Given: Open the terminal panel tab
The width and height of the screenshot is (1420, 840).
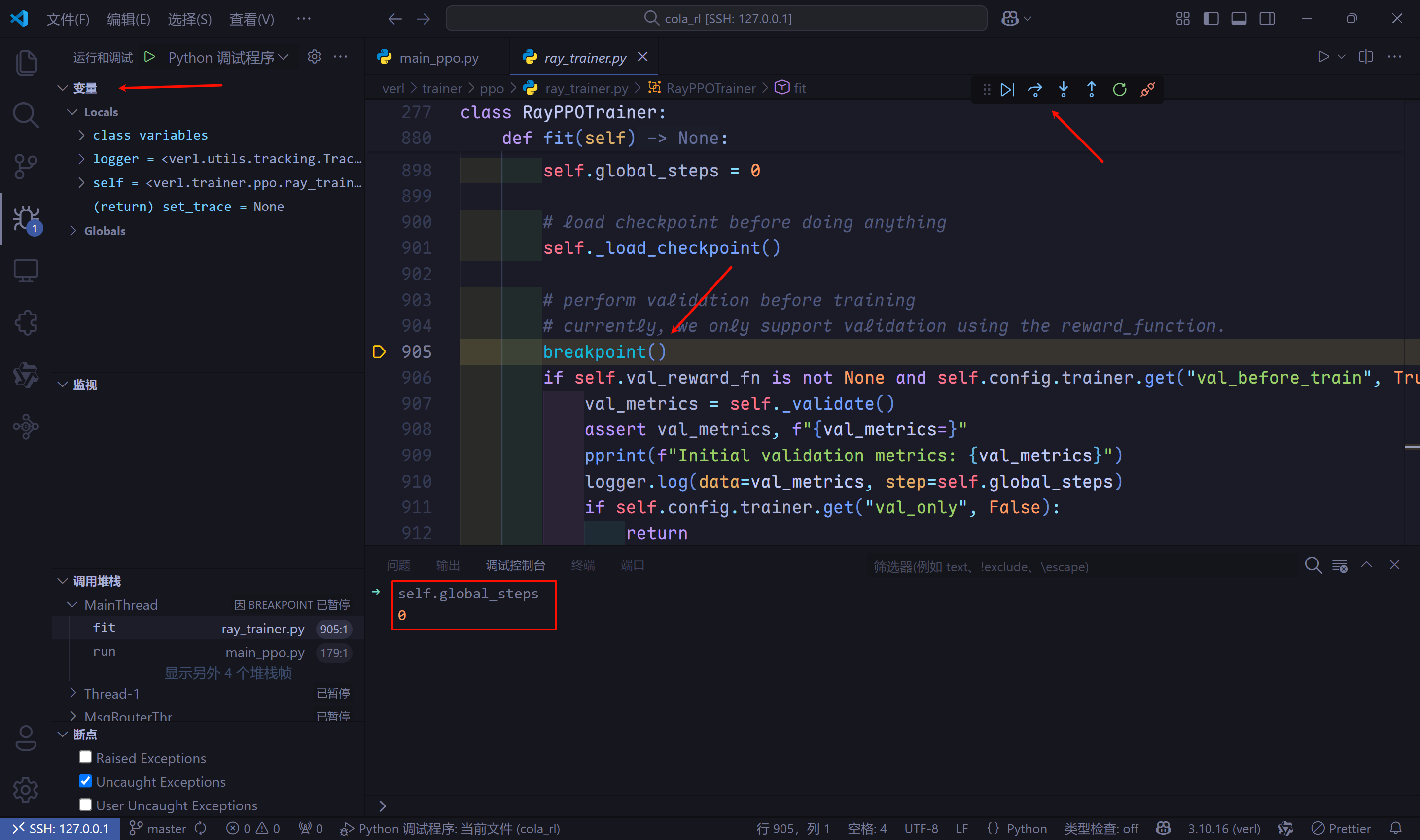Looking at the screenshot, I should pos(582,565).
